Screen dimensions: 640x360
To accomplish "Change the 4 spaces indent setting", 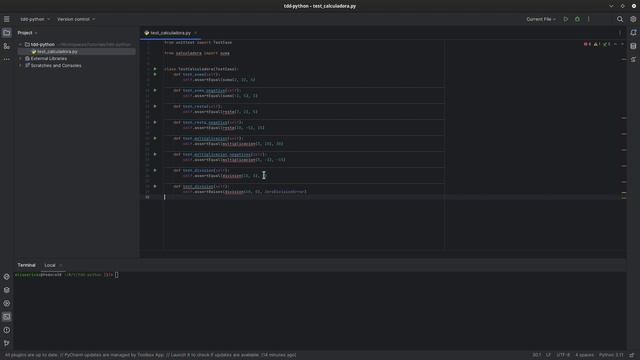I will [x=584, y=355].
